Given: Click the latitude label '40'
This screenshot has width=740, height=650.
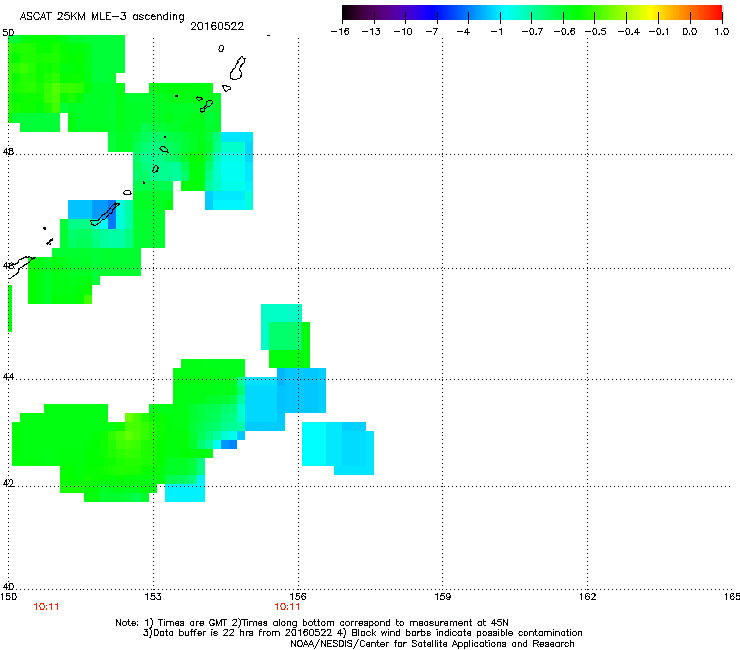Looking at the screenshot, I should click(x=8, y=587).
